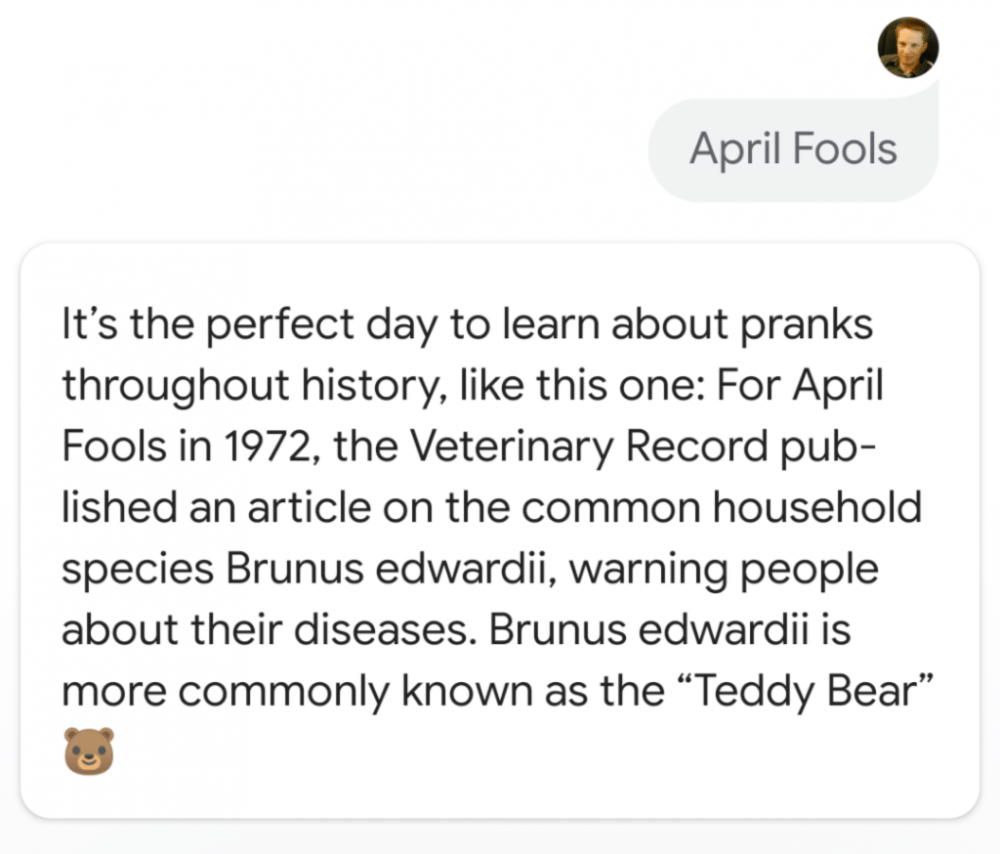Select the words 'April Fools' in the gray bubble

click(793, 148)
